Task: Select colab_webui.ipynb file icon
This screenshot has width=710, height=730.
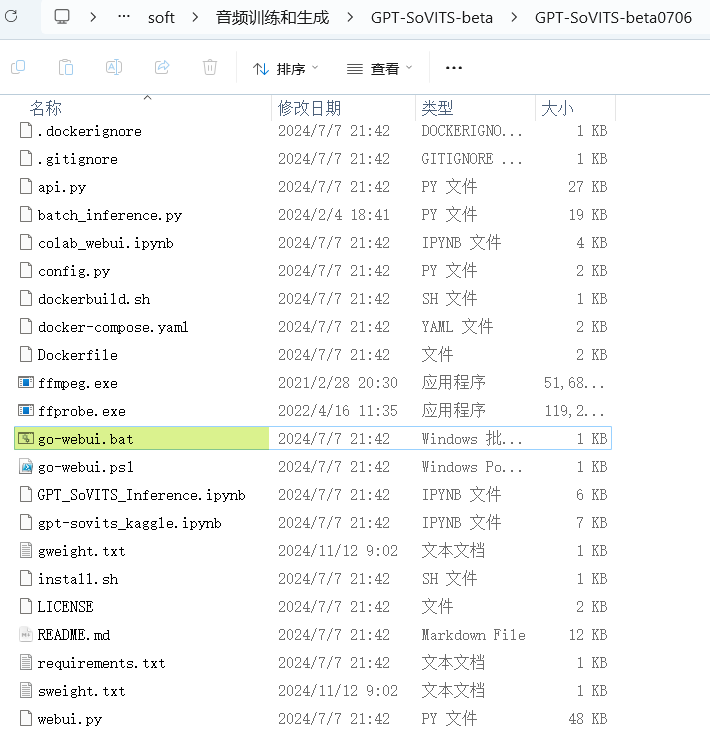Action: click(26, 243)
